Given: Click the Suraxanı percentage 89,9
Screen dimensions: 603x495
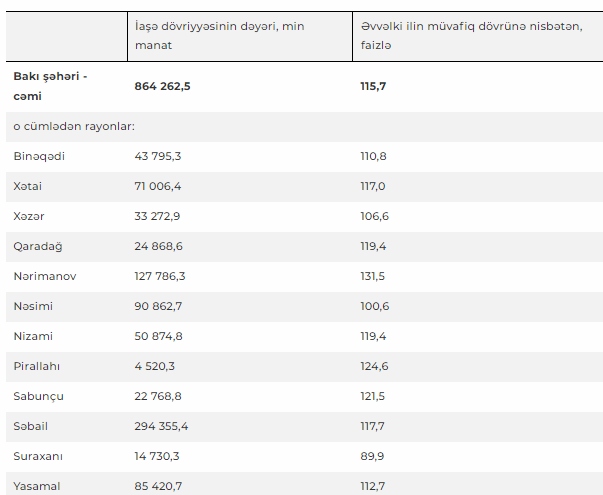Looking at the screenshot, I should [x=372, y=456].
